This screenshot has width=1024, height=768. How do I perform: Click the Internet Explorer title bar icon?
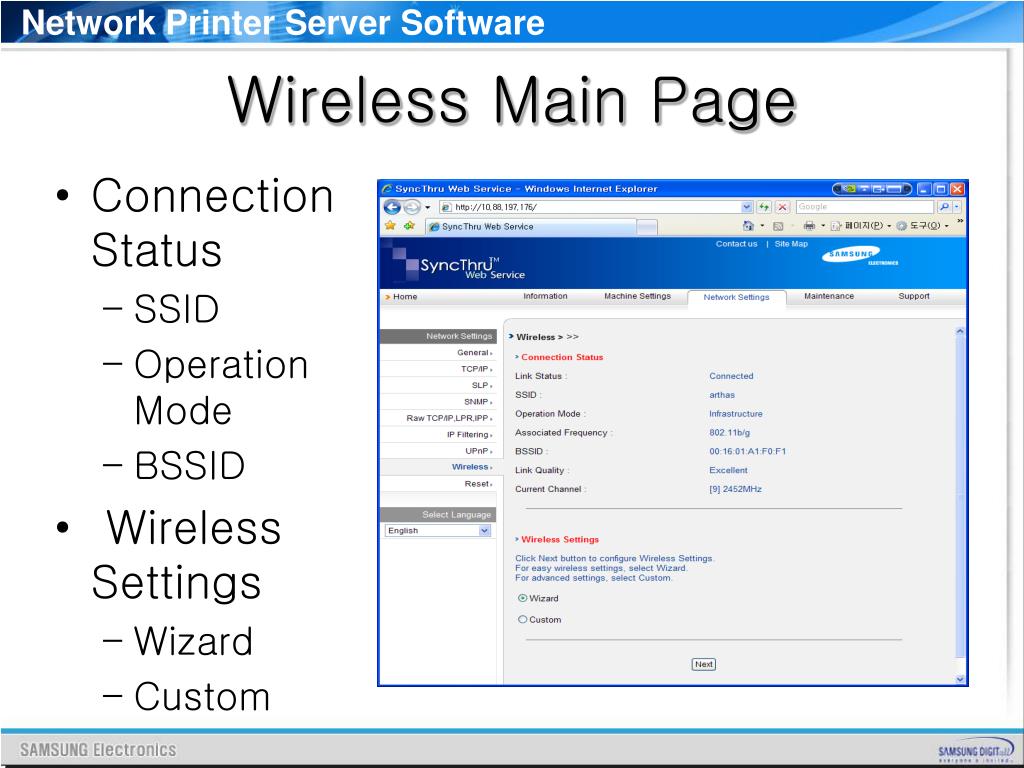pos(387,189)
